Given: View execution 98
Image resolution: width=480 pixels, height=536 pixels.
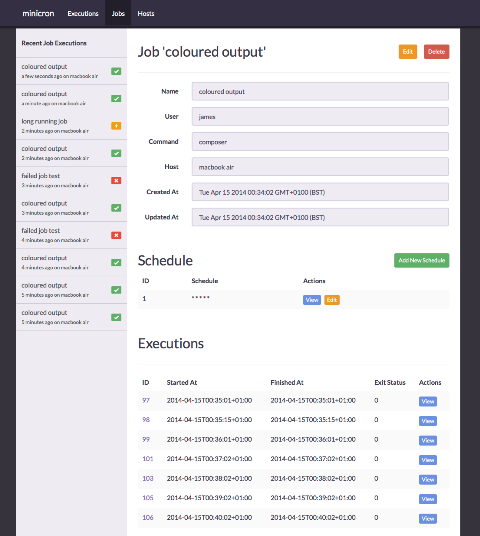Looking at the screenshot, I should [x=428, y=421].
